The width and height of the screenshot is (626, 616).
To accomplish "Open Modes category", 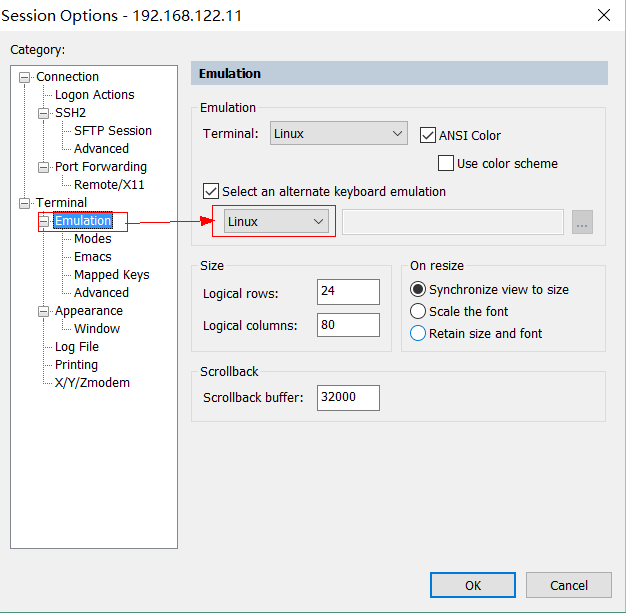I will point(93,239).
